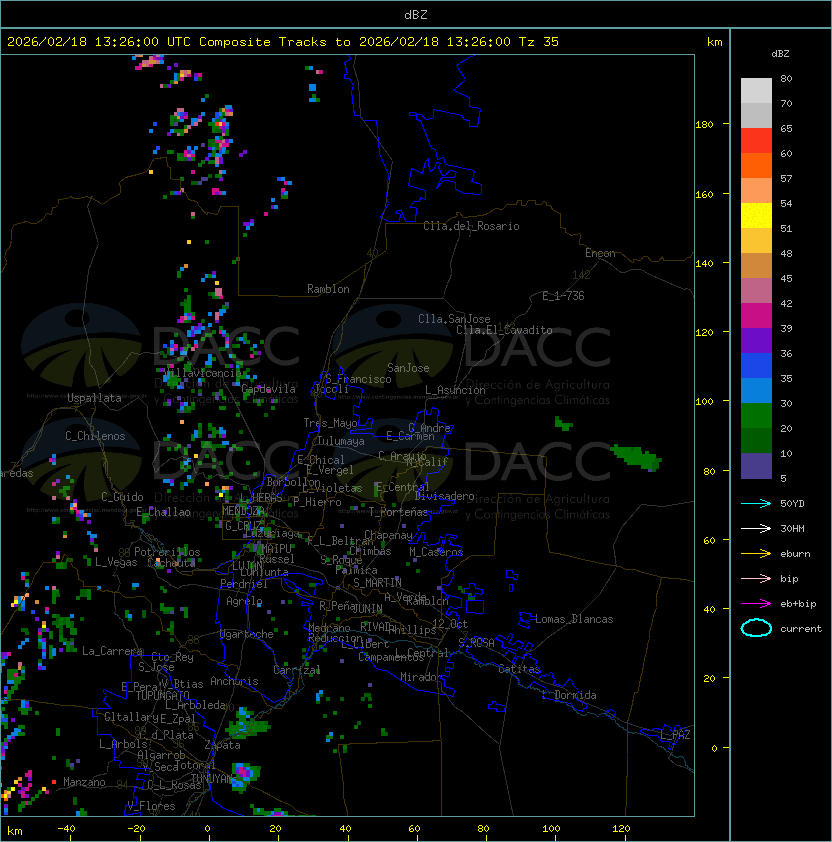Click the Ramblon label near top center
The image size is (832, 842).
pos(328,289)
